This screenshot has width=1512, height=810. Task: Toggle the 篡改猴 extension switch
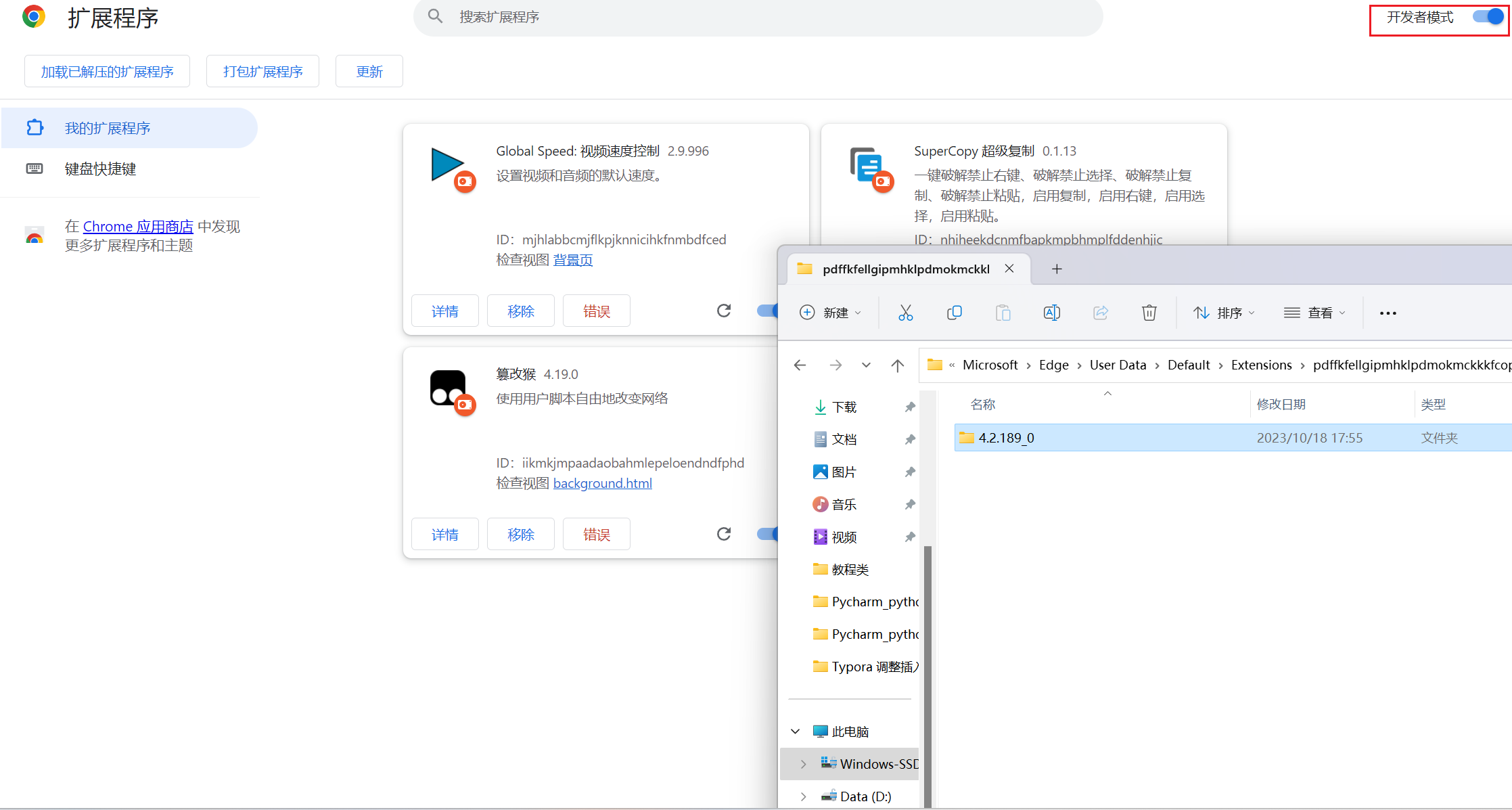click(768, 534)
